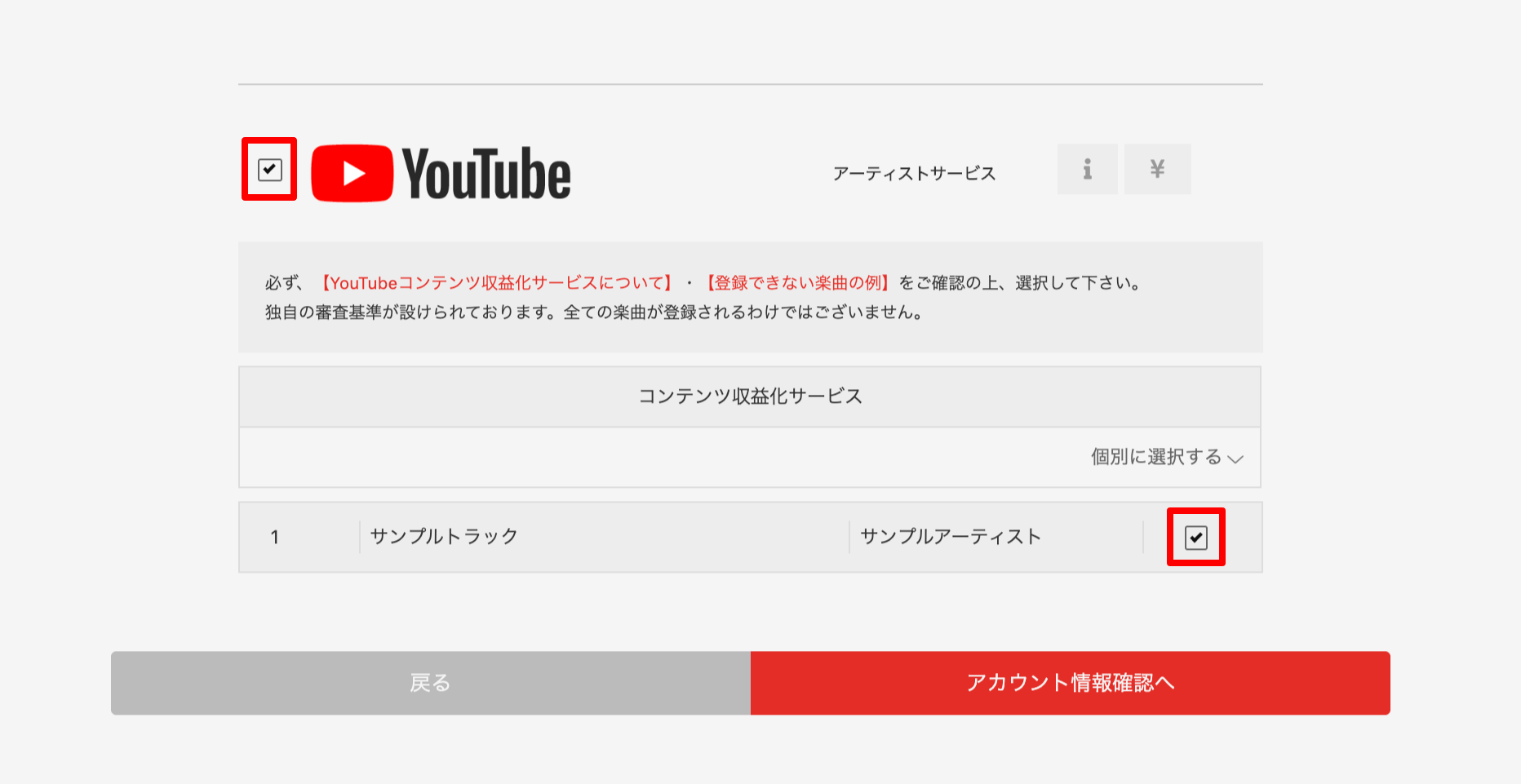Click the chevron beside 個別に選択する
1521x784 pixels.
pyautogui.click(x=1236, y=458)
